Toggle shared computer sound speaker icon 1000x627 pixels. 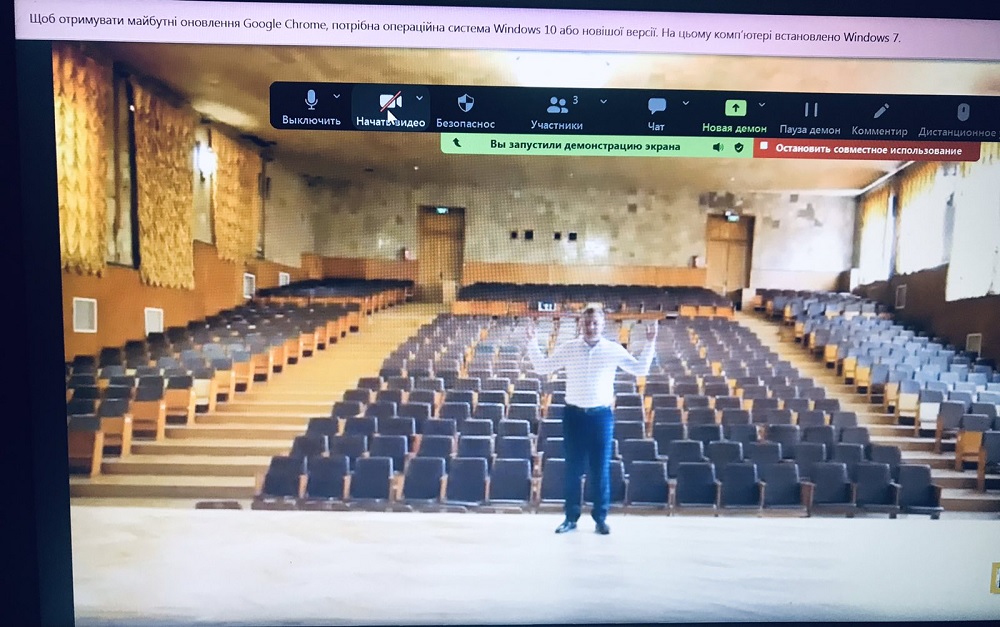(x=718, y=147)
